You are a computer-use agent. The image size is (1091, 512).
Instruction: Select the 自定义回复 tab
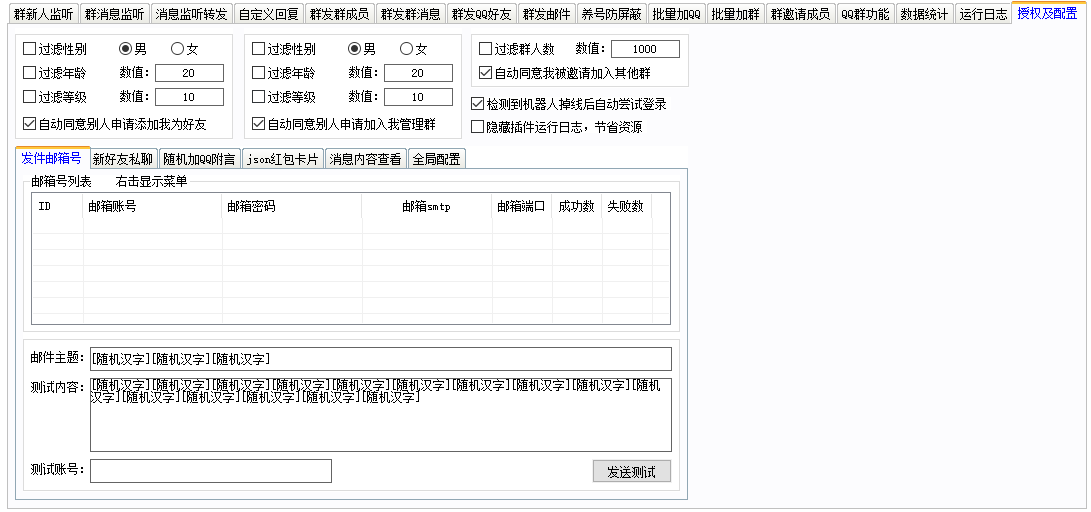(269, 14)
